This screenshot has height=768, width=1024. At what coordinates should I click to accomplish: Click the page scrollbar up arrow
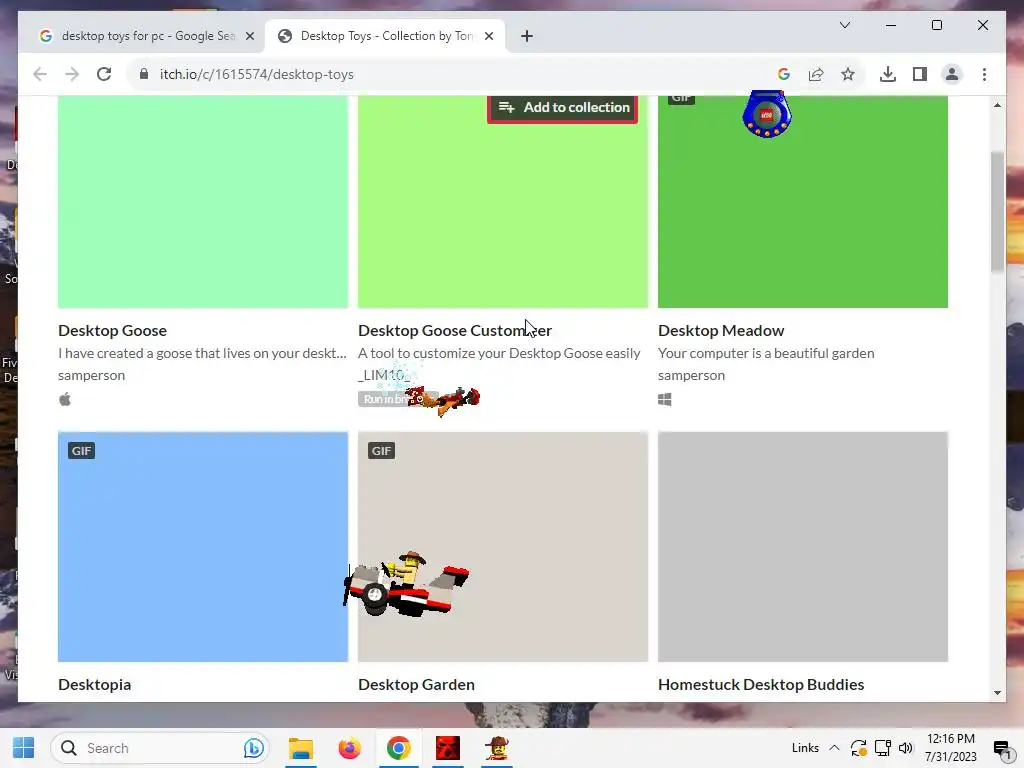997,104
